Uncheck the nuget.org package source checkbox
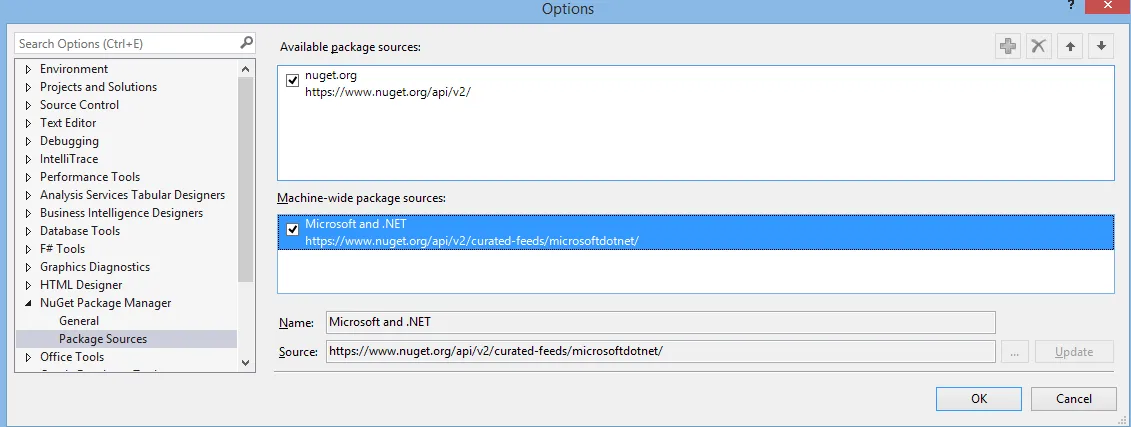1131x427 pixels. 292,80
